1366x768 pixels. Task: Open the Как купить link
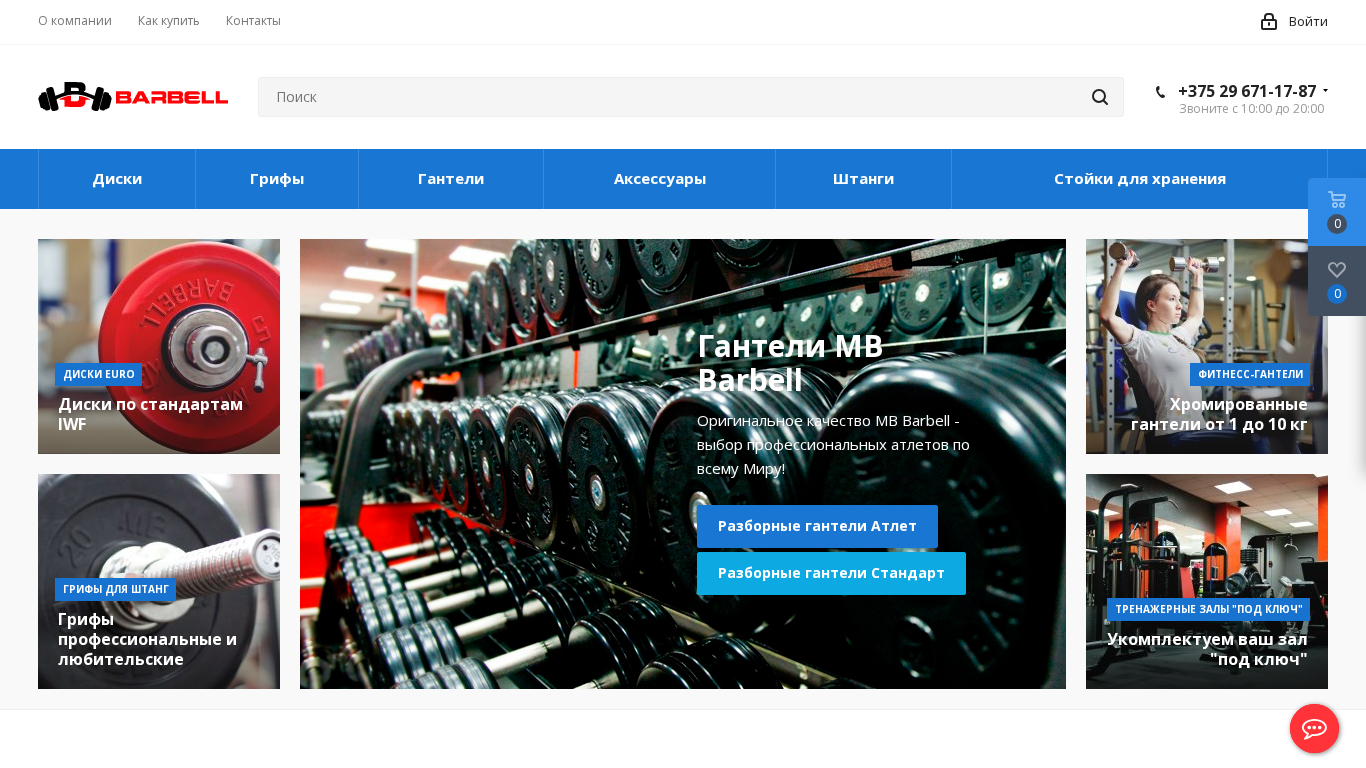pyautogui.click(x=169, y=21)
